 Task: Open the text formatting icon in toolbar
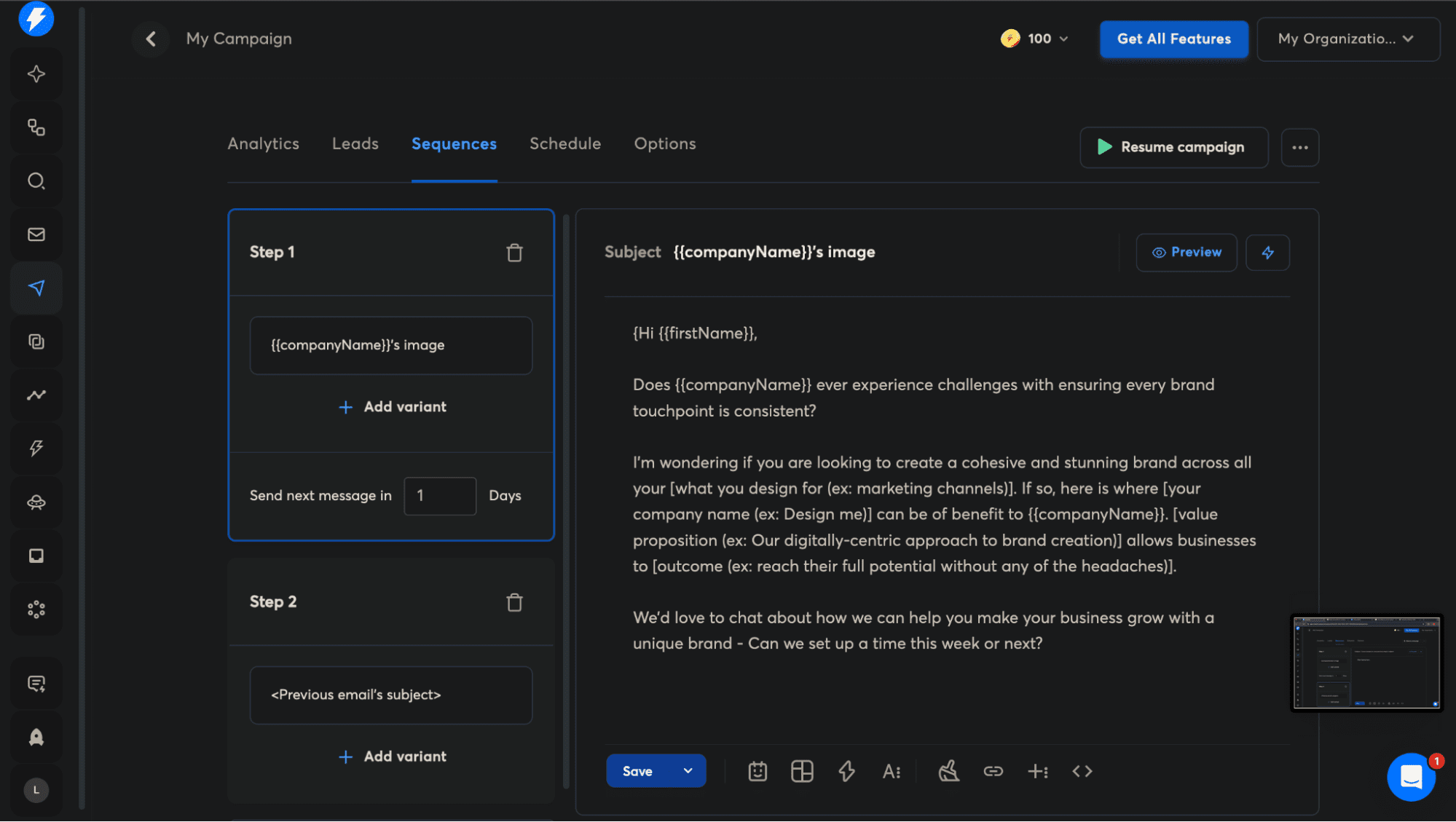click(892, 771)
